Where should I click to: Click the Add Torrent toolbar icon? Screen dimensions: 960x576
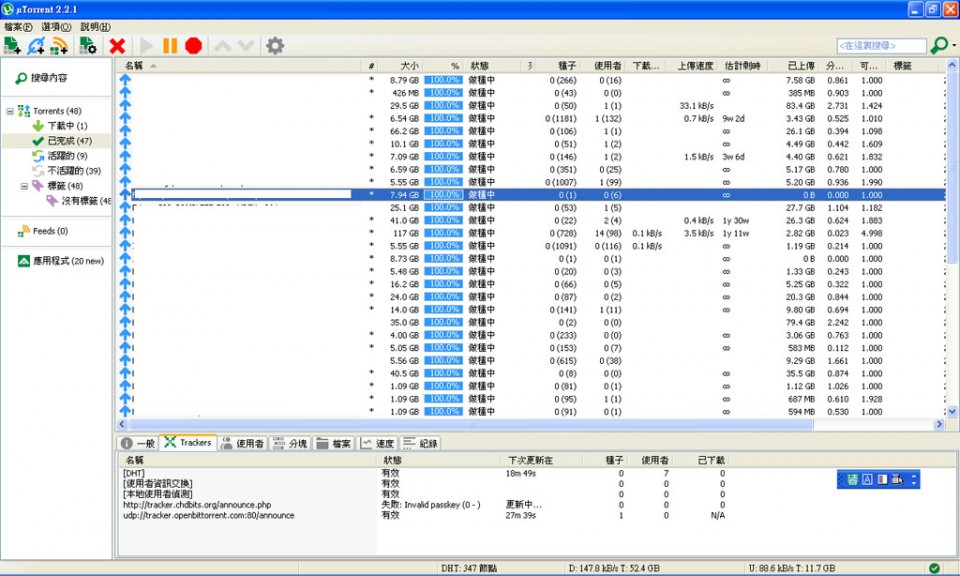[13, 46]
